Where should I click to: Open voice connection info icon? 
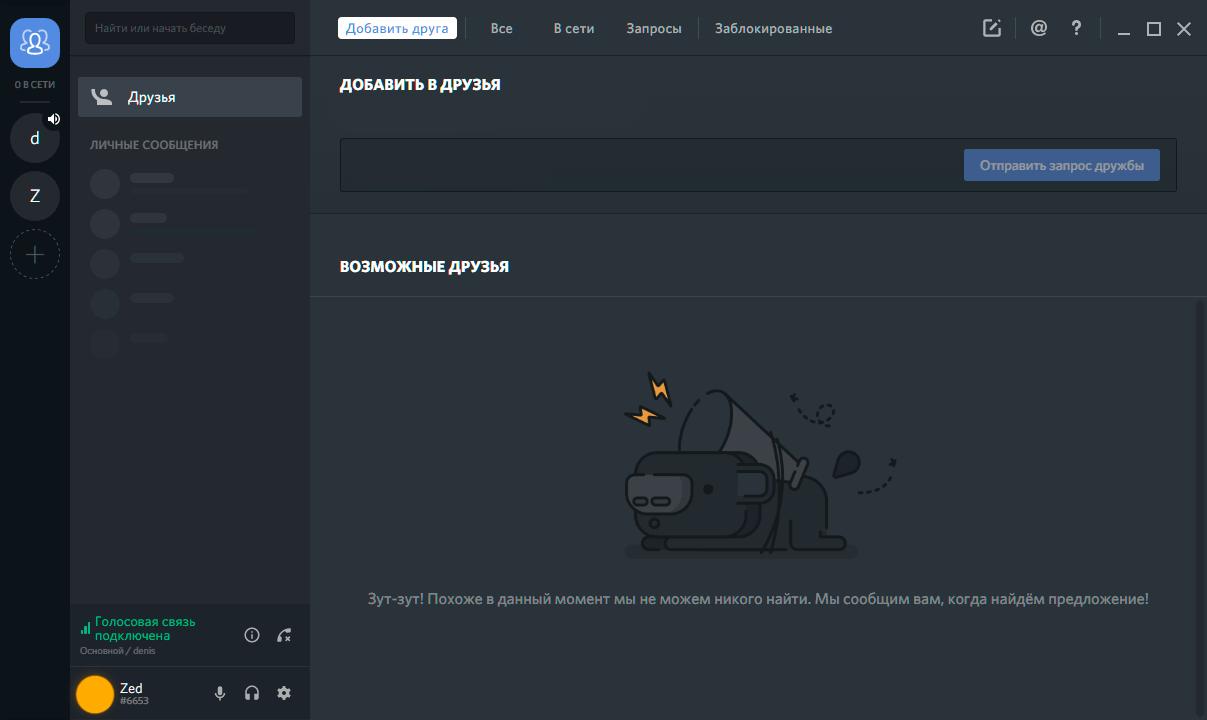(x=252, y=635)
